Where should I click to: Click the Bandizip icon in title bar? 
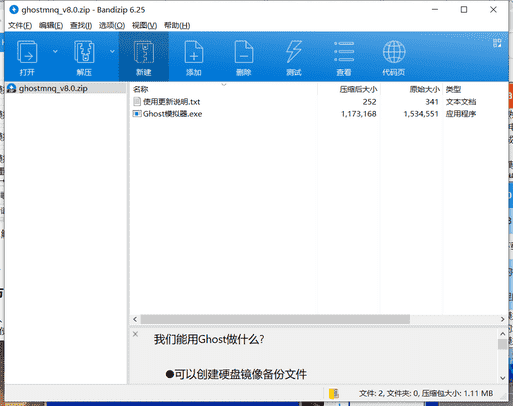coord(14,10)
